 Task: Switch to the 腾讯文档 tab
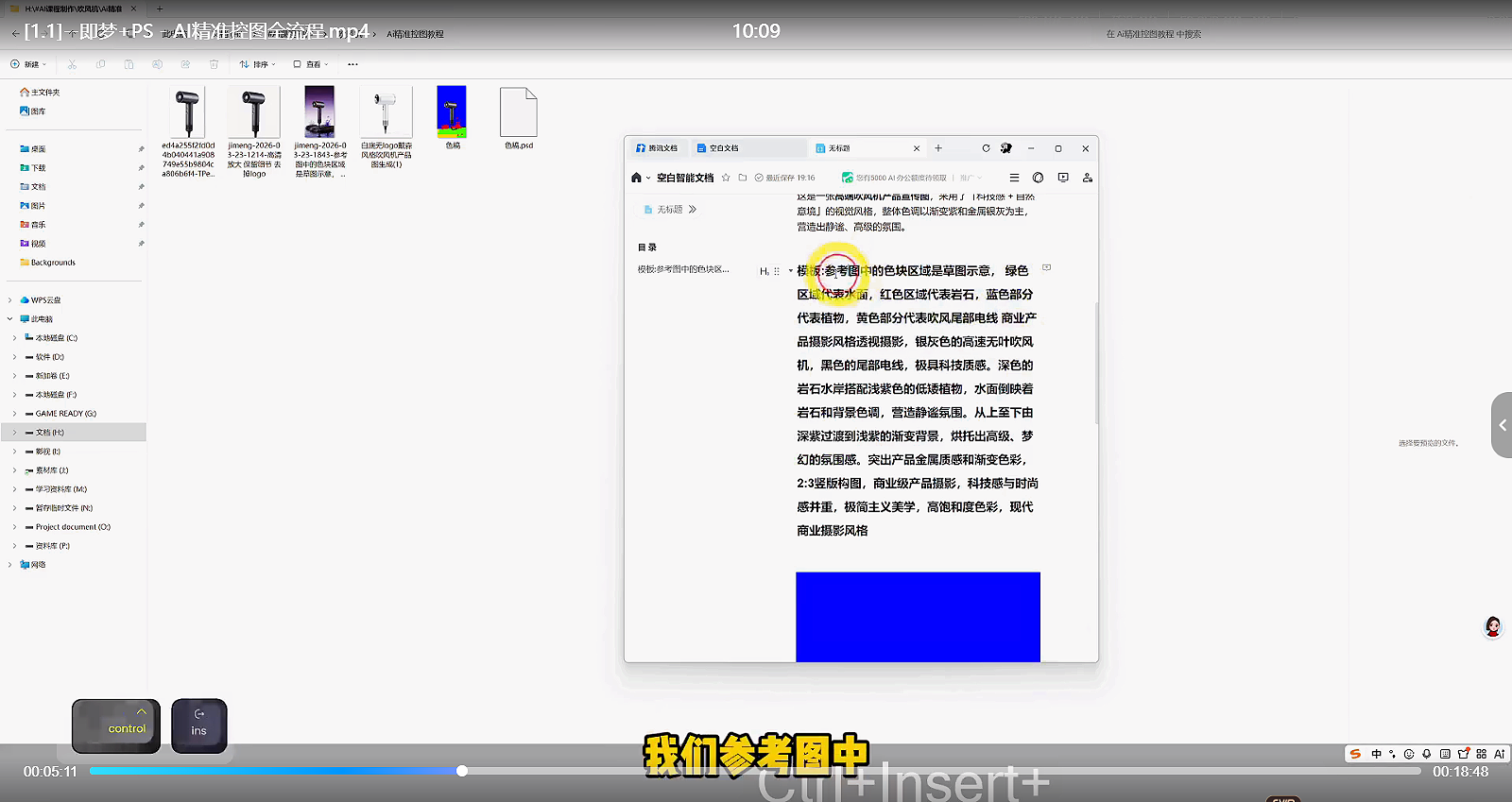(657, 148)
